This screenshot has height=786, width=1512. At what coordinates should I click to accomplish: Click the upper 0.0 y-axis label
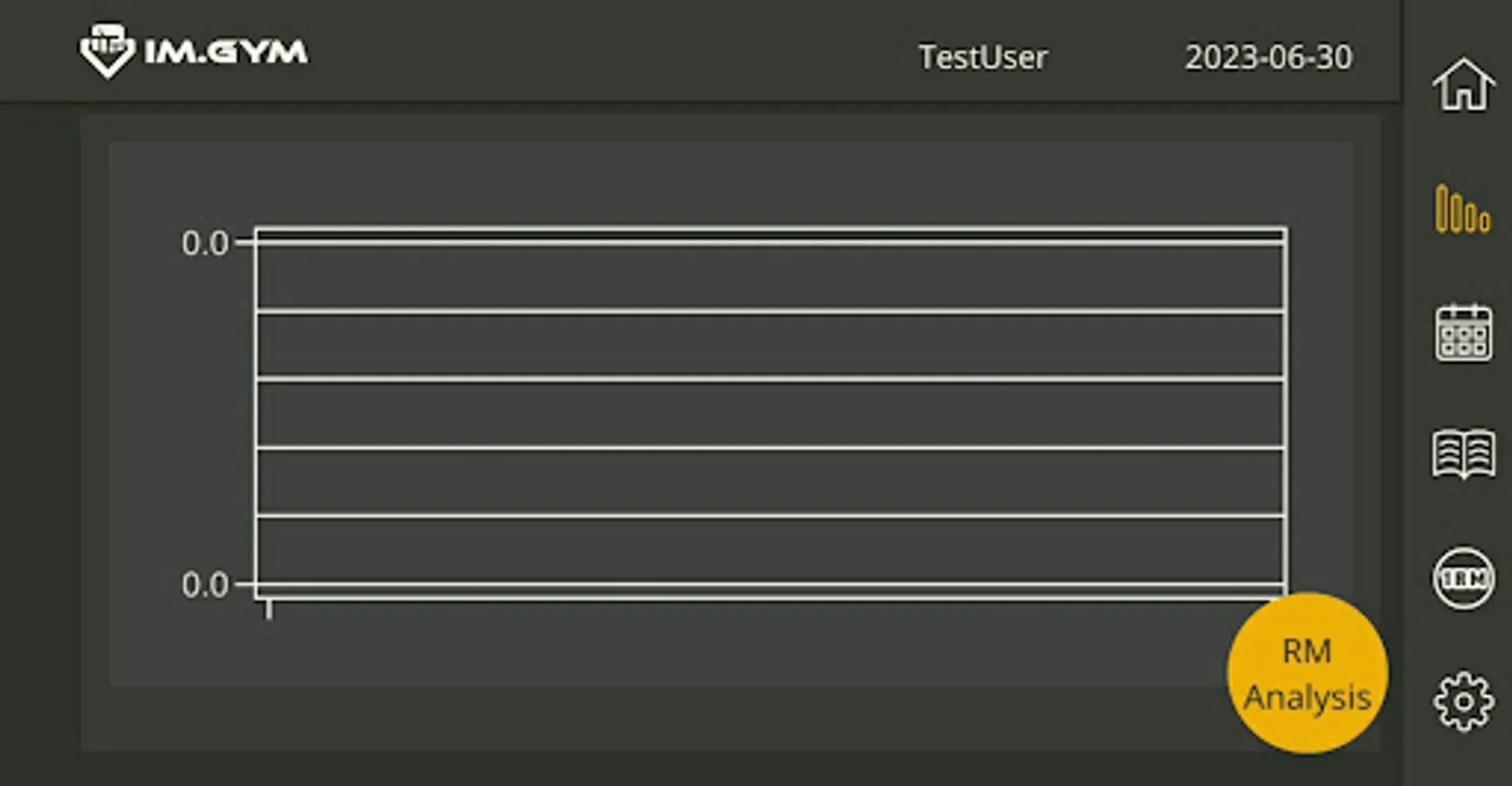204,244
